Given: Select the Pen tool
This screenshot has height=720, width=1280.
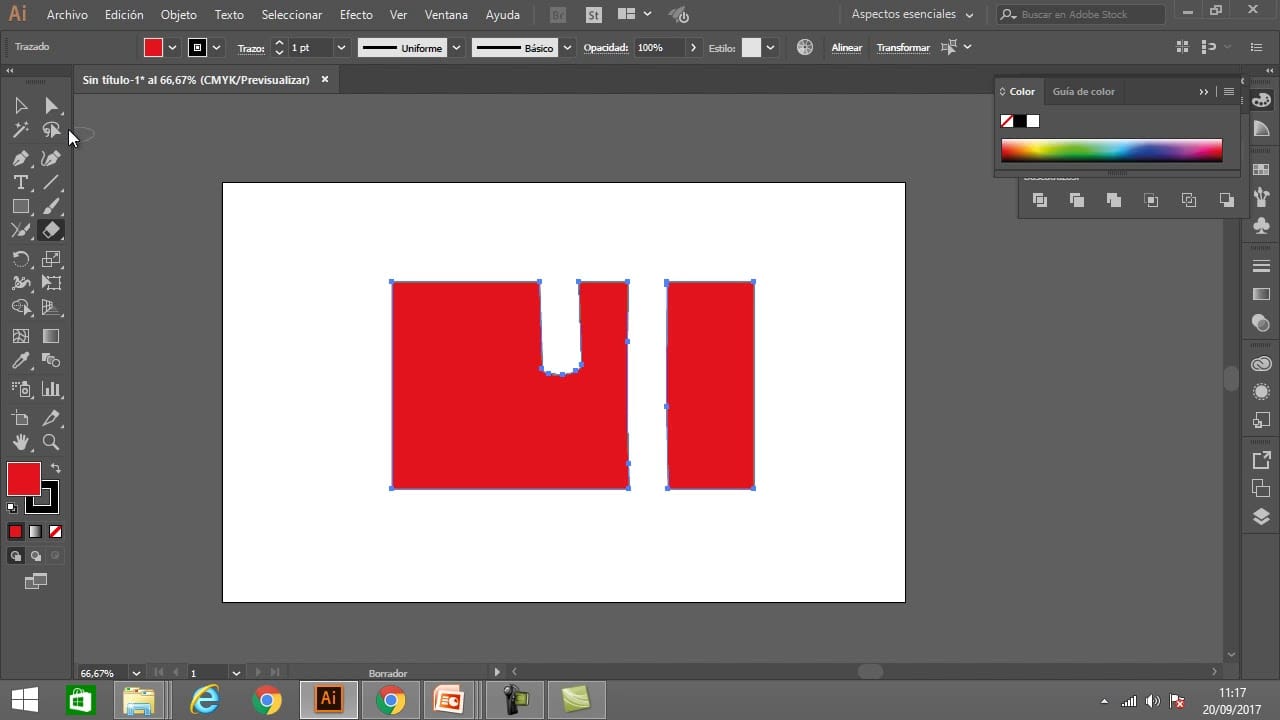Looking at the screenshot, I should 20,158.
